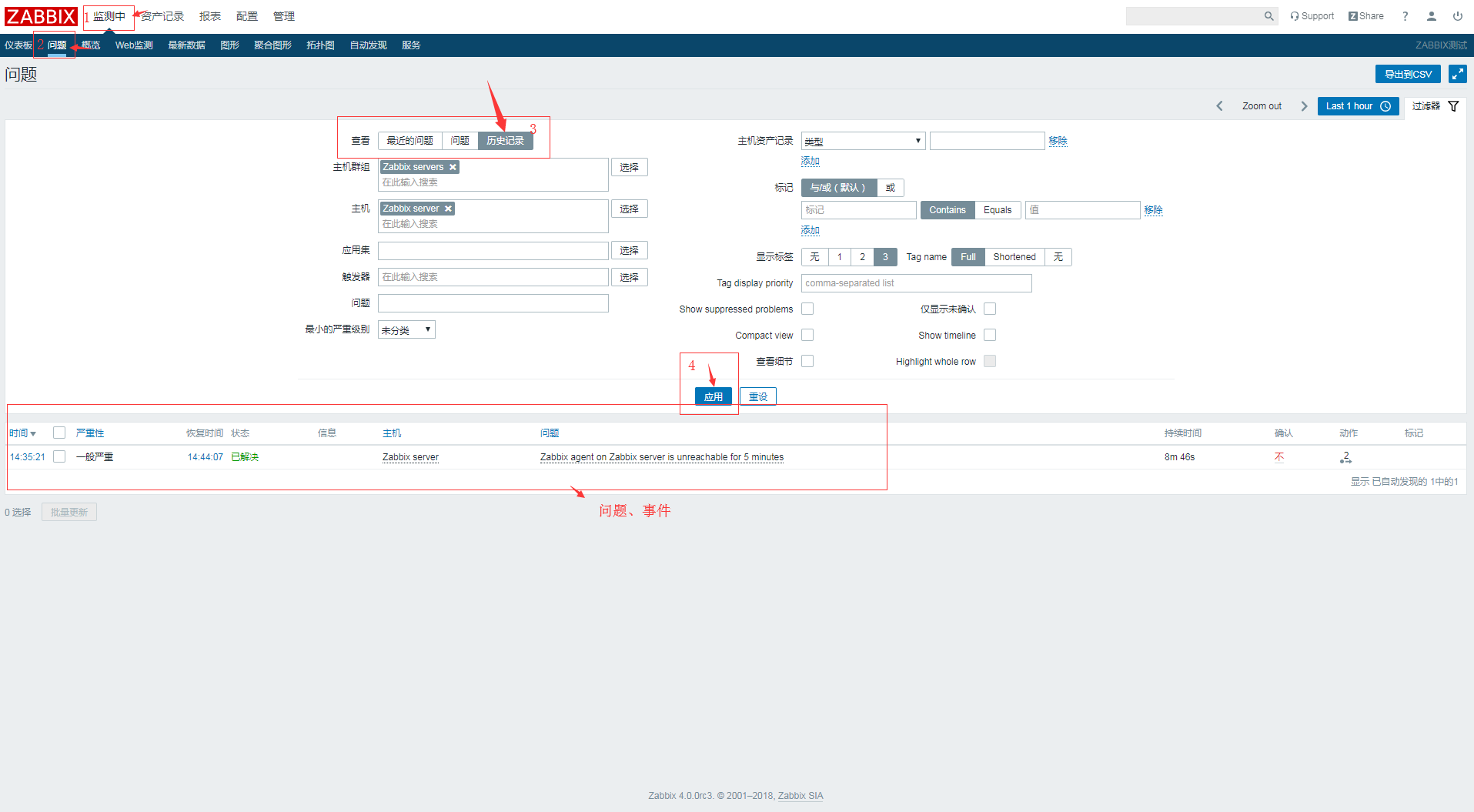
Task: Set Tag name to Shortened
Action: click(x=1014, y=257)
